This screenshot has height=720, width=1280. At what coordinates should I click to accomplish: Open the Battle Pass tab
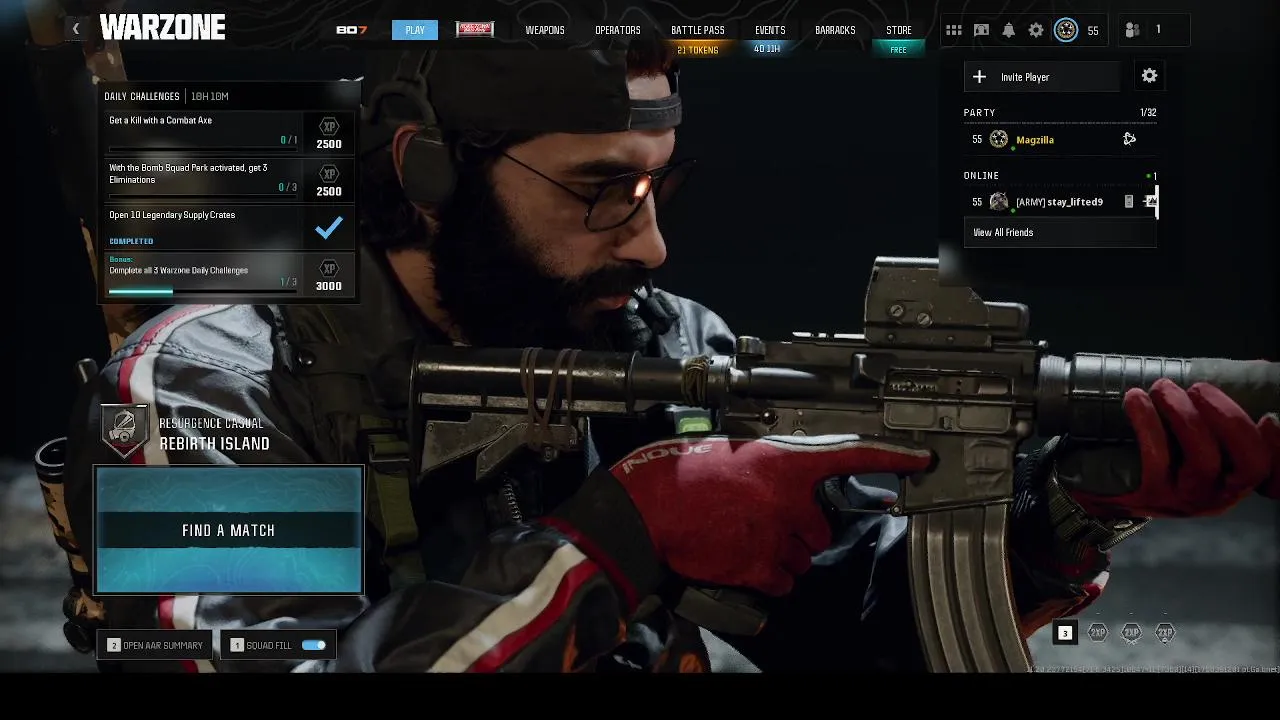point(698,30)
